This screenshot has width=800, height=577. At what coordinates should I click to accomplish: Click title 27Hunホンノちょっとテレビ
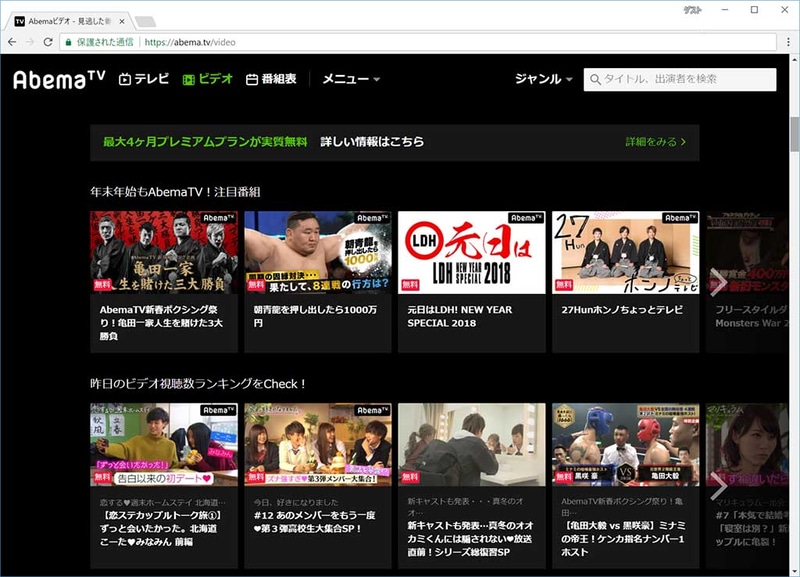point(622,310)
